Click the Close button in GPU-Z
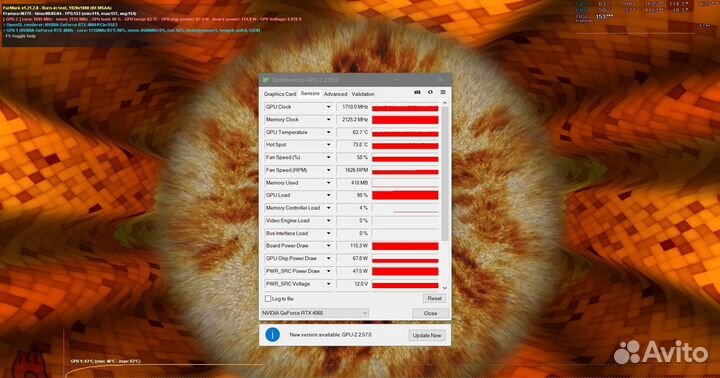Image resolution: width=720 pixels, height=378 pixels. coord(430,313)
